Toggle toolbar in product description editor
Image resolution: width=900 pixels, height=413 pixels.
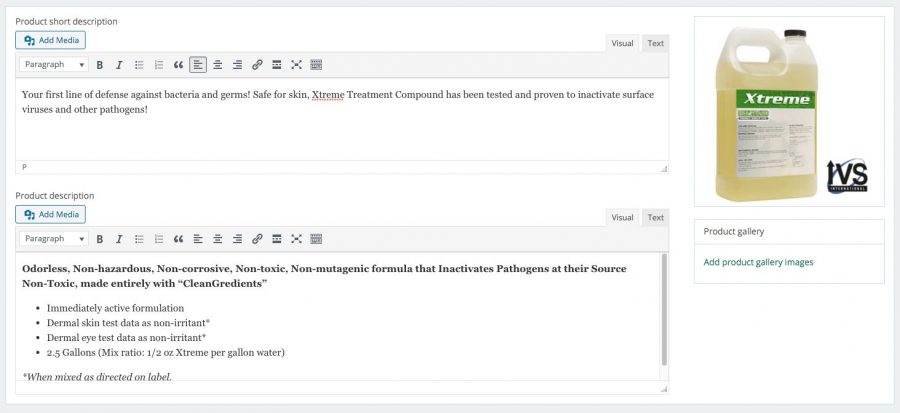[x=316, y=239]
